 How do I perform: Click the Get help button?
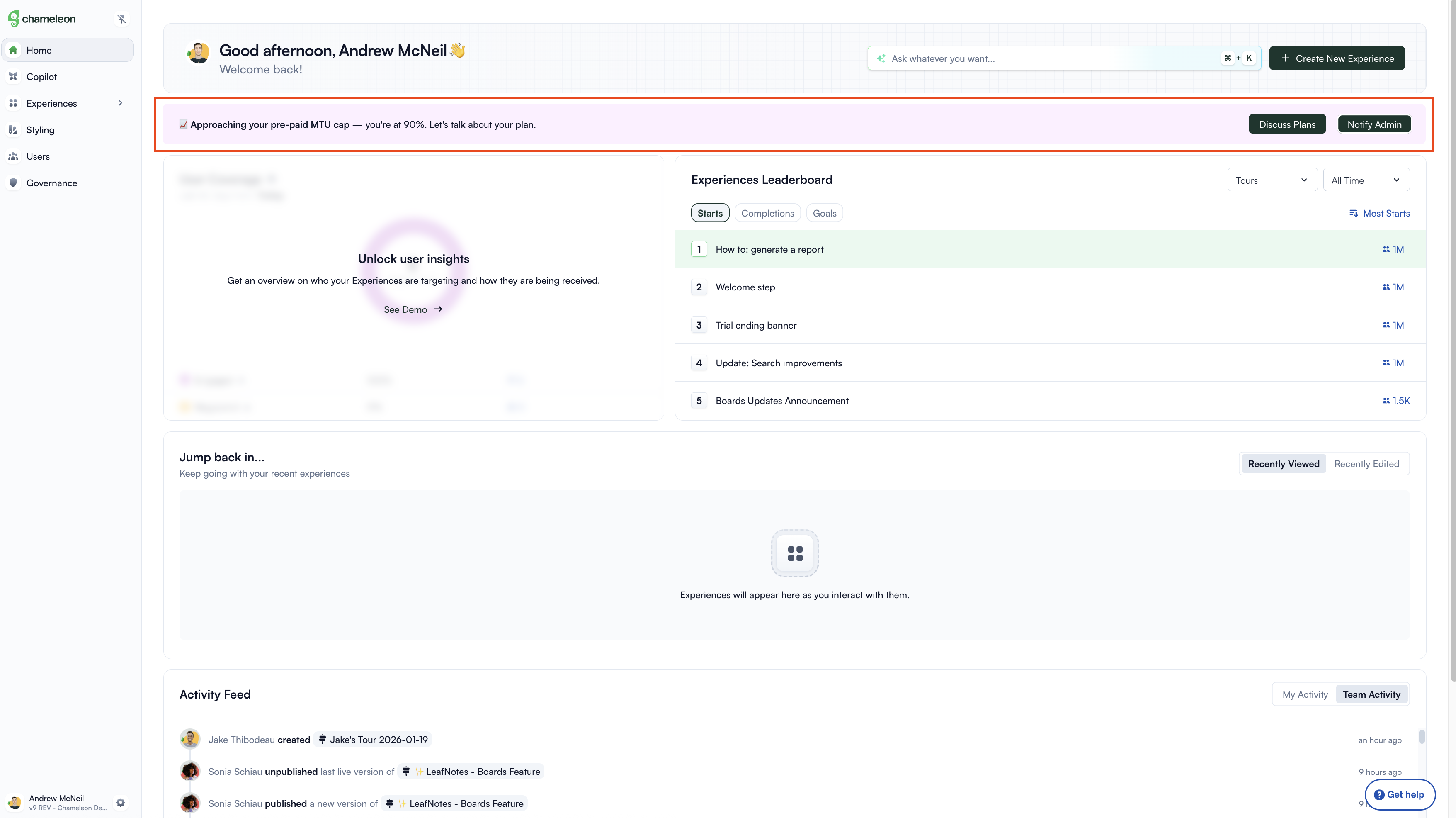1400,794
